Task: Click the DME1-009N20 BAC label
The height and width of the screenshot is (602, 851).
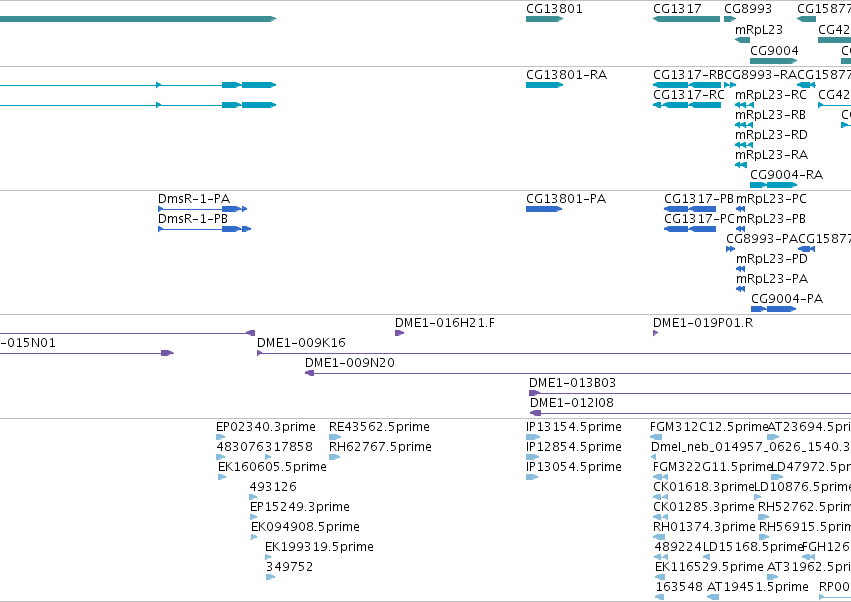Action: [350, 363]
